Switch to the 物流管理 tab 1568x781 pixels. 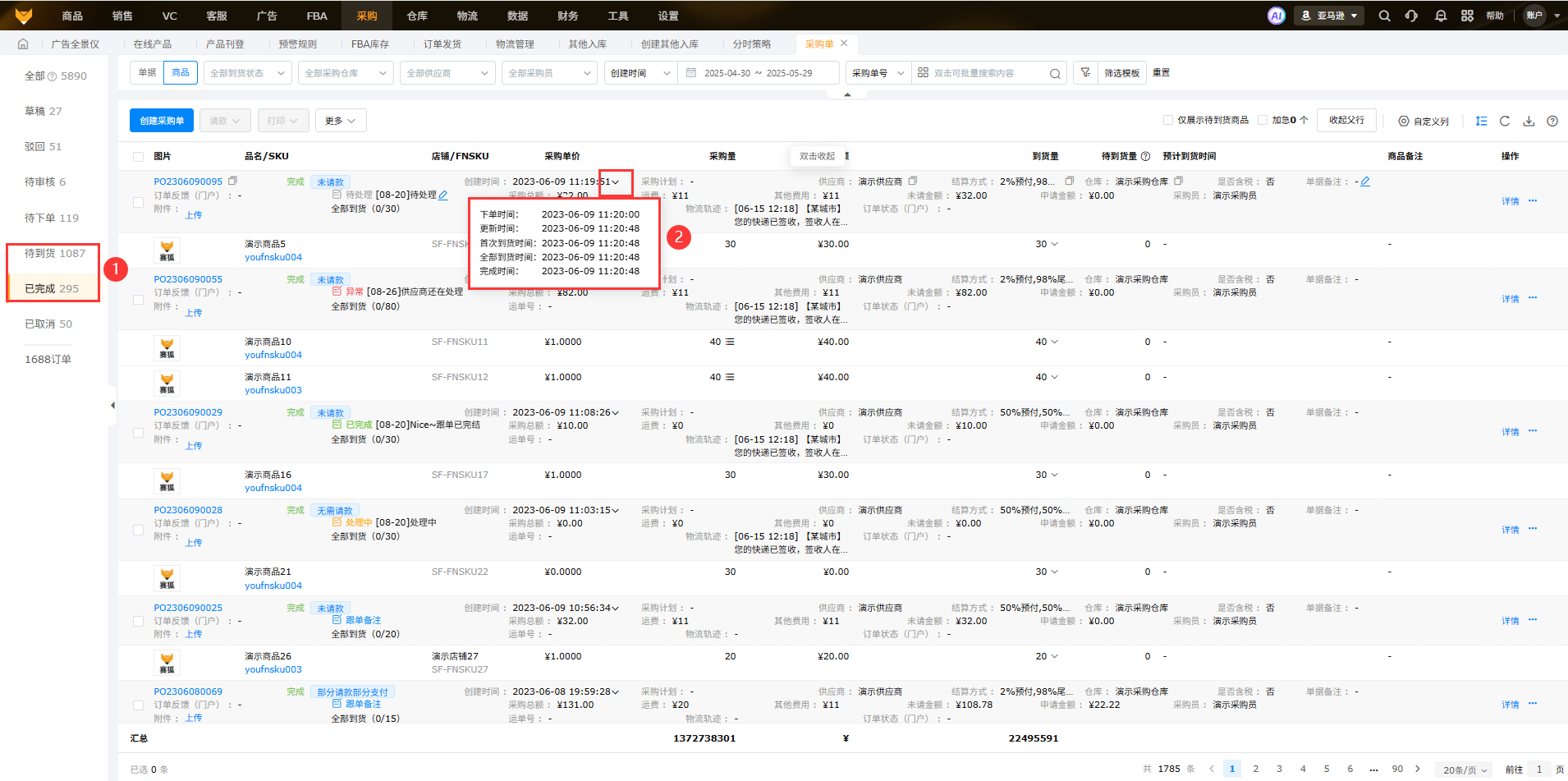515,44
